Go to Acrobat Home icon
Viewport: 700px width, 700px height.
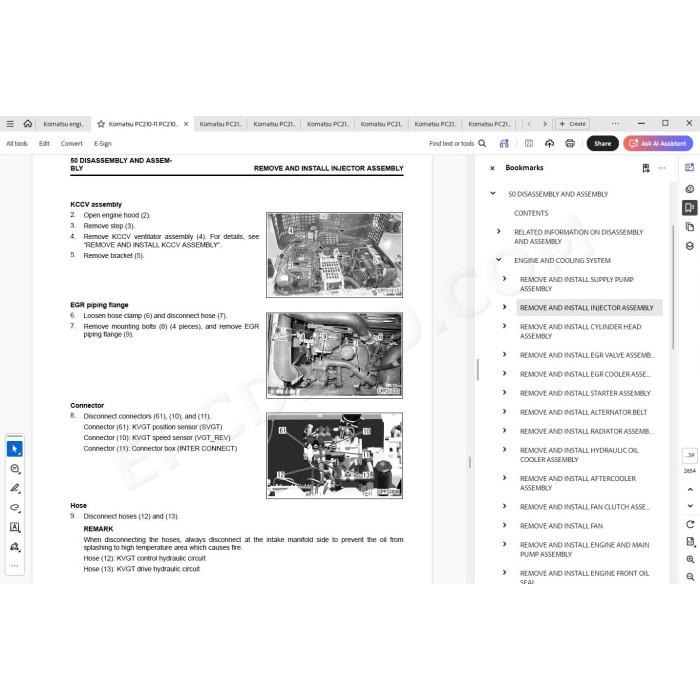coord(28,124)
